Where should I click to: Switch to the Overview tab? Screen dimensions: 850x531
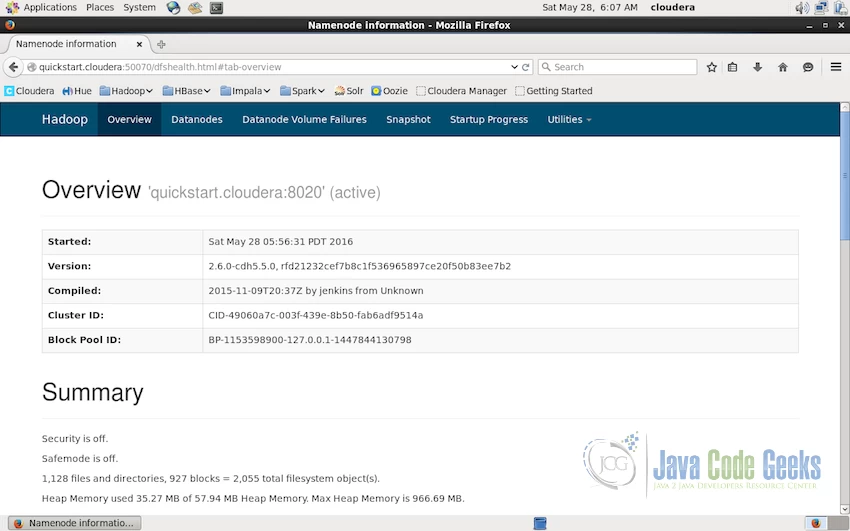[x=130, y=120]
